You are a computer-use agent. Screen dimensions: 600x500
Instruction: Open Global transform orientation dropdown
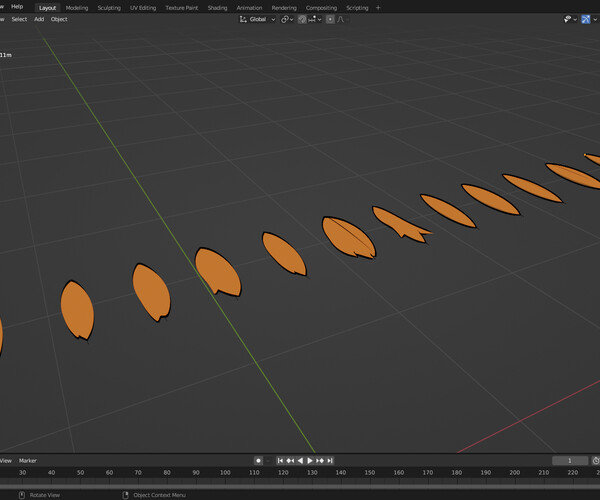pyautogui.click(x=257, y=19)
